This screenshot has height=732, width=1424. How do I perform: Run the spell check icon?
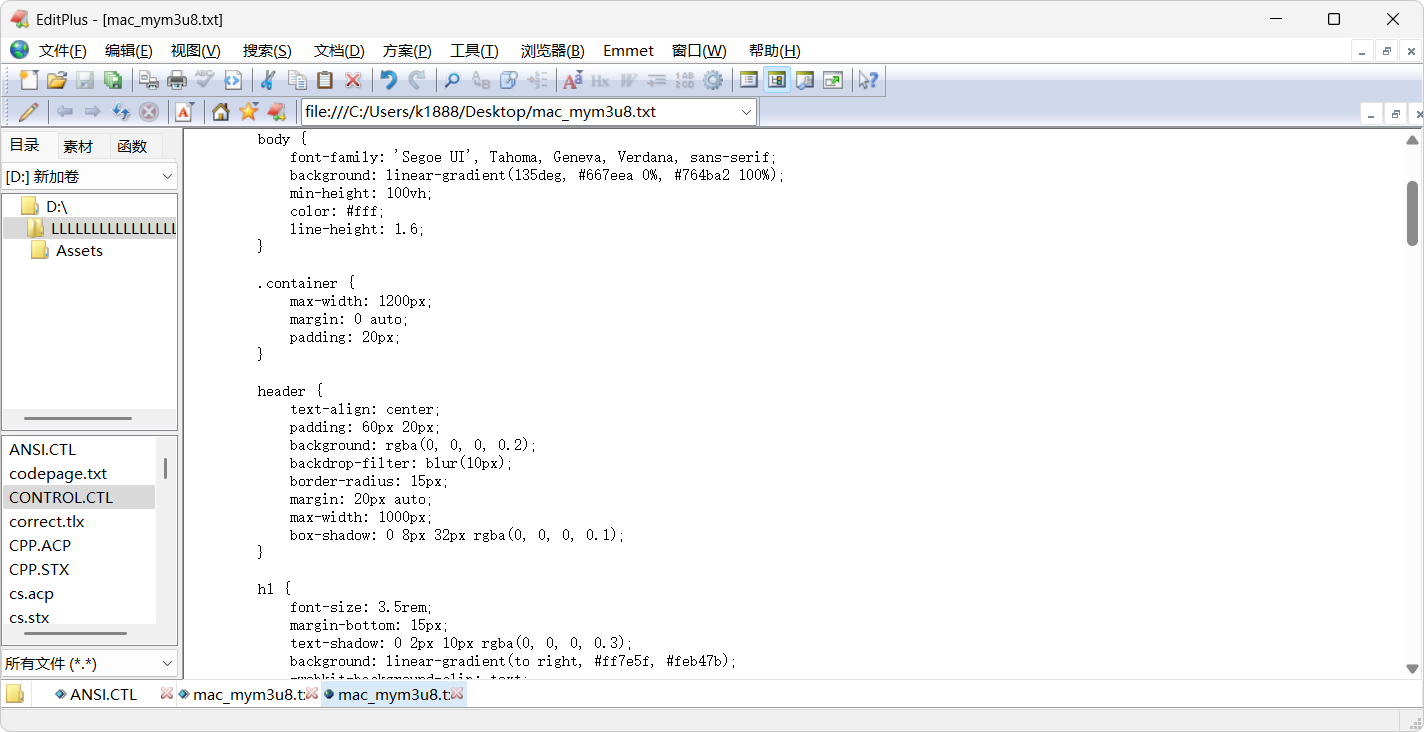point(205,81)
